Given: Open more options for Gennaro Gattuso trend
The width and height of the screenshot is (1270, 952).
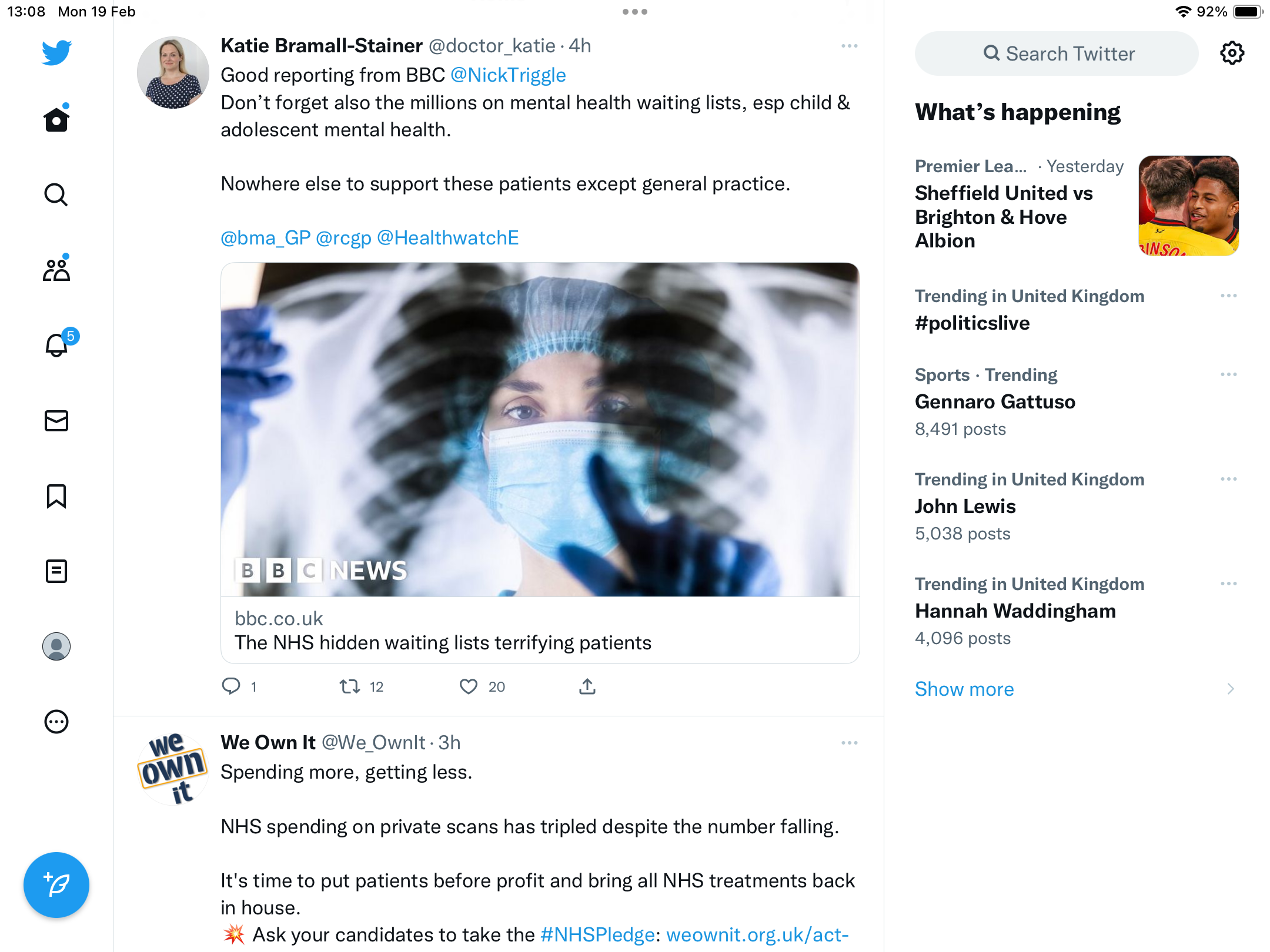Looking at the screenshot, I should click(x=1229, y=374).
